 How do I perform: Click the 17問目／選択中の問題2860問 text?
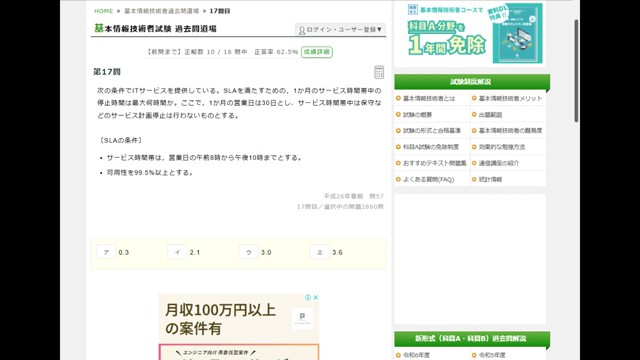tap(340, 207)
